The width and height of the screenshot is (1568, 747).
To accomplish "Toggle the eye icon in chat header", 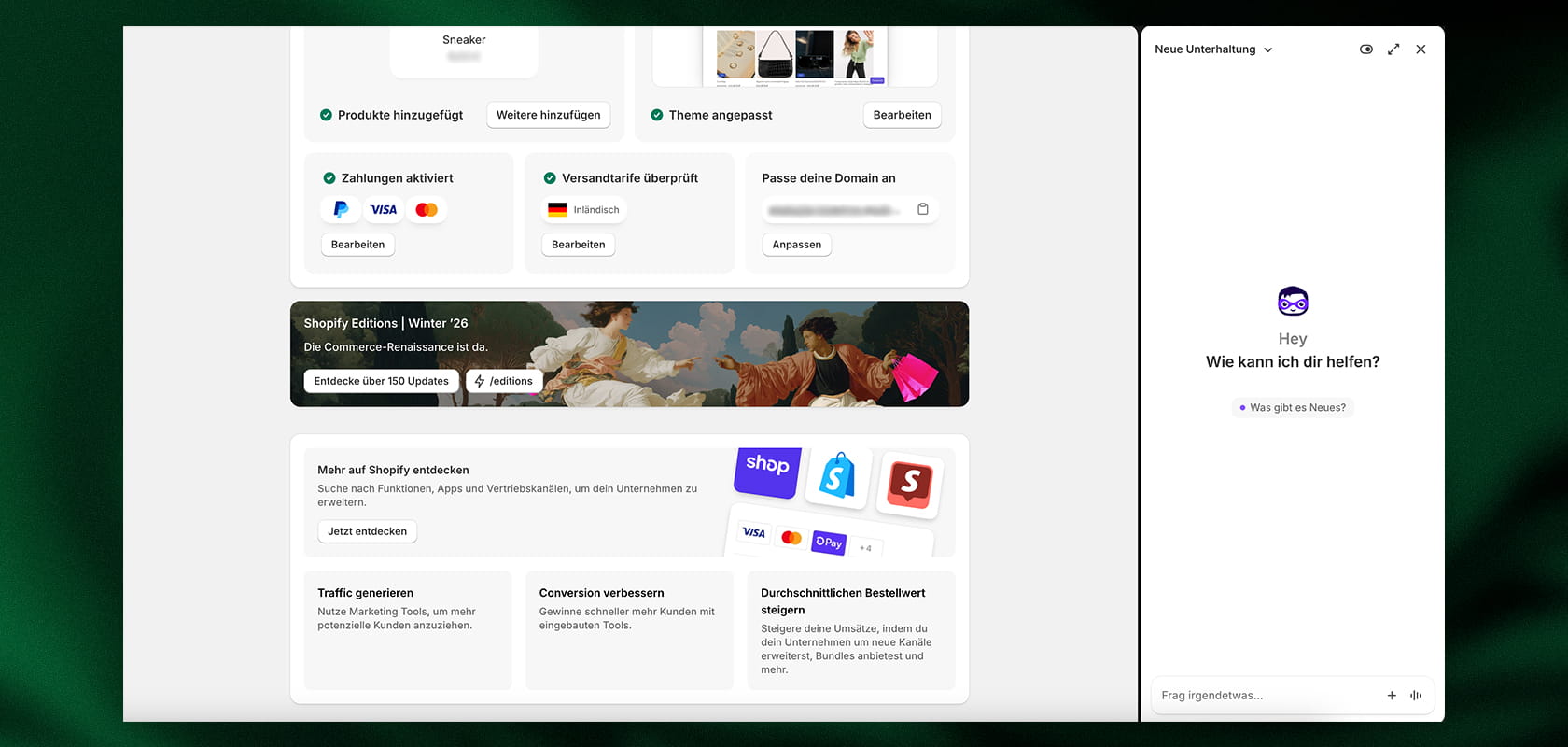I will (x=1366, y=49).
